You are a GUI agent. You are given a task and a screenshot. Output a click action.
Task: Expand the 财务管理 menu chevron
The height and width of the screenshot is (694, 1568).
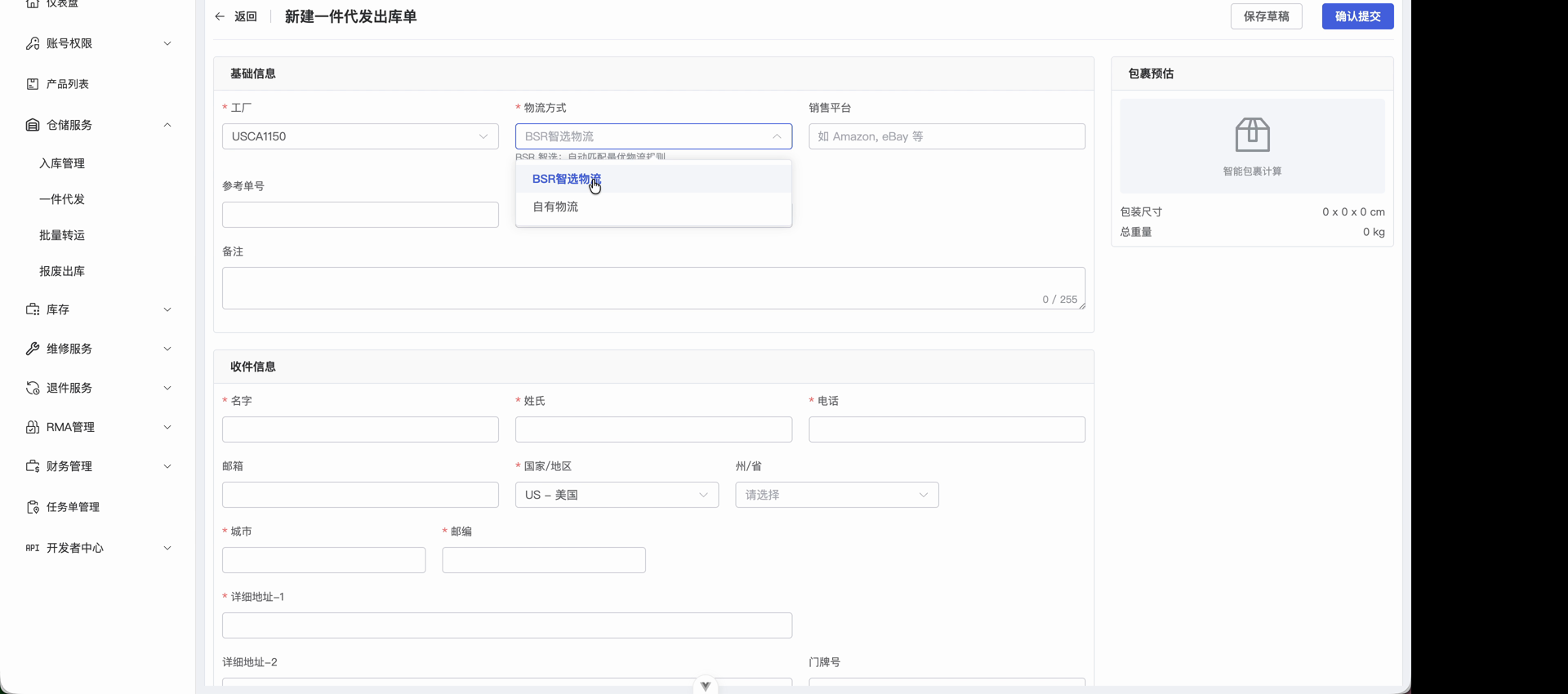tap(167, 466)
